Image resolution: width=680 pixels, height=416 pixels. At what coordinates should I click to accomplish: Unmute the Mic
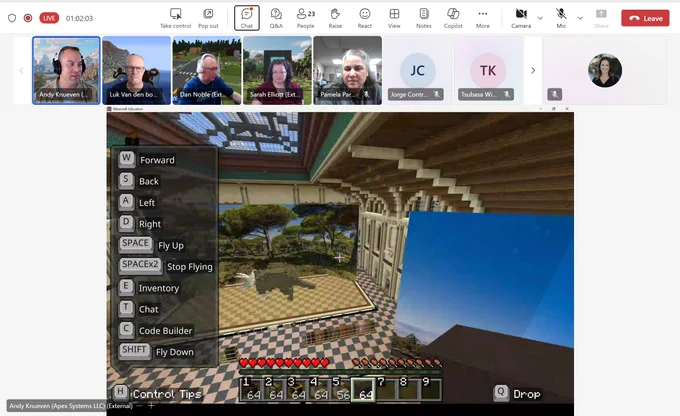(561, 18)
